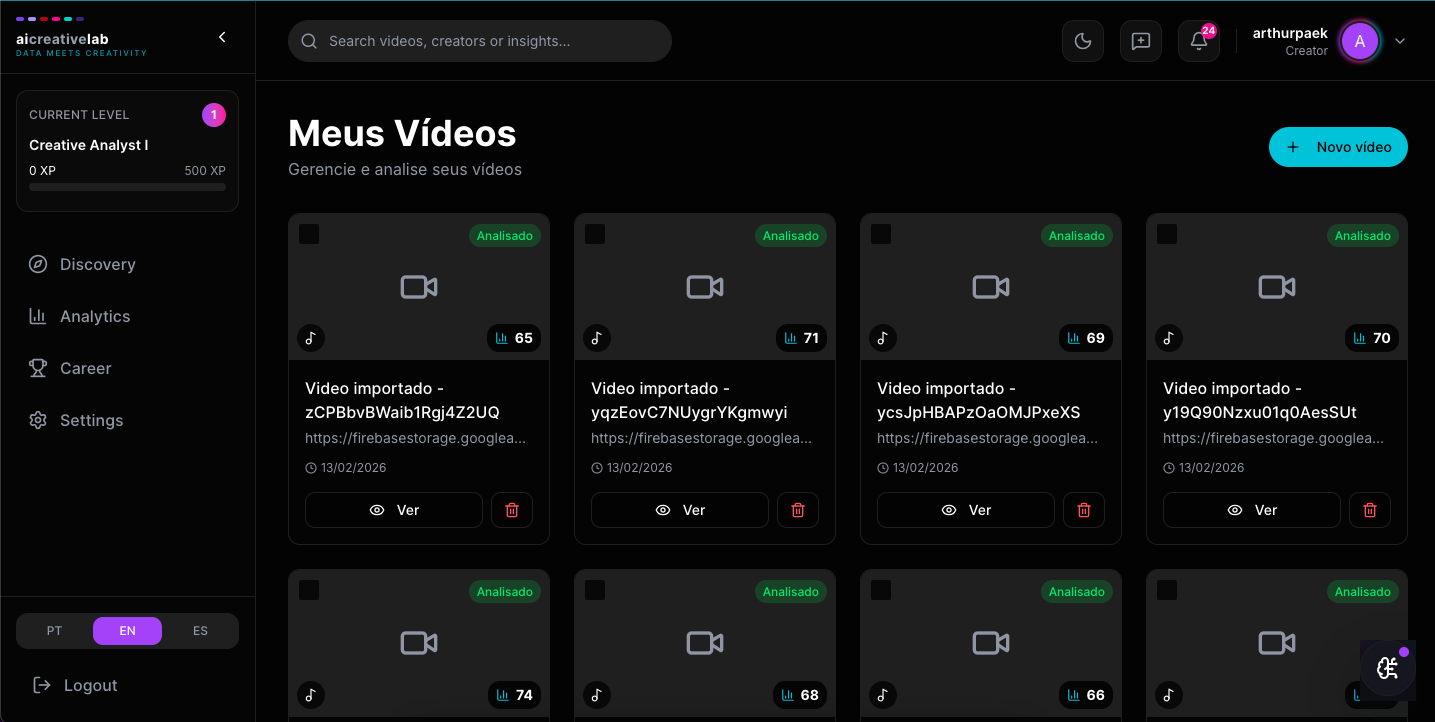
Task: Click Analisado tag on ycsJpHBAPzOaOMJPxeXS card
Action: point(1077,236)
